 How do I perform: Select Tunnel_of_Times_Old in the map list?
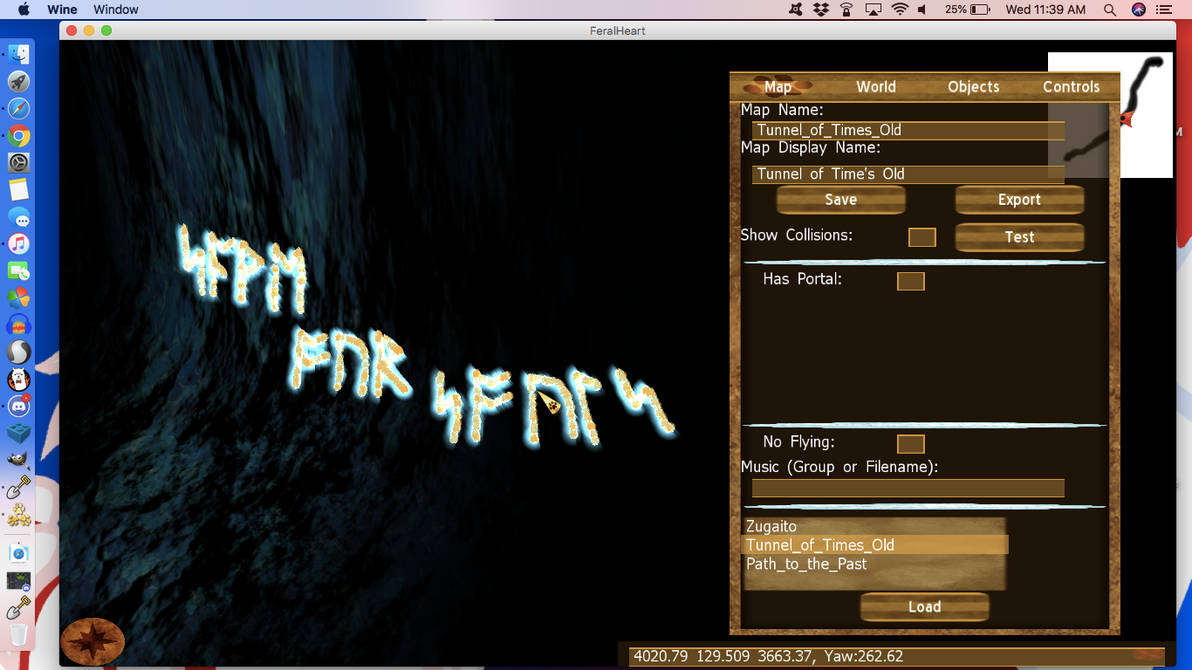874,545
